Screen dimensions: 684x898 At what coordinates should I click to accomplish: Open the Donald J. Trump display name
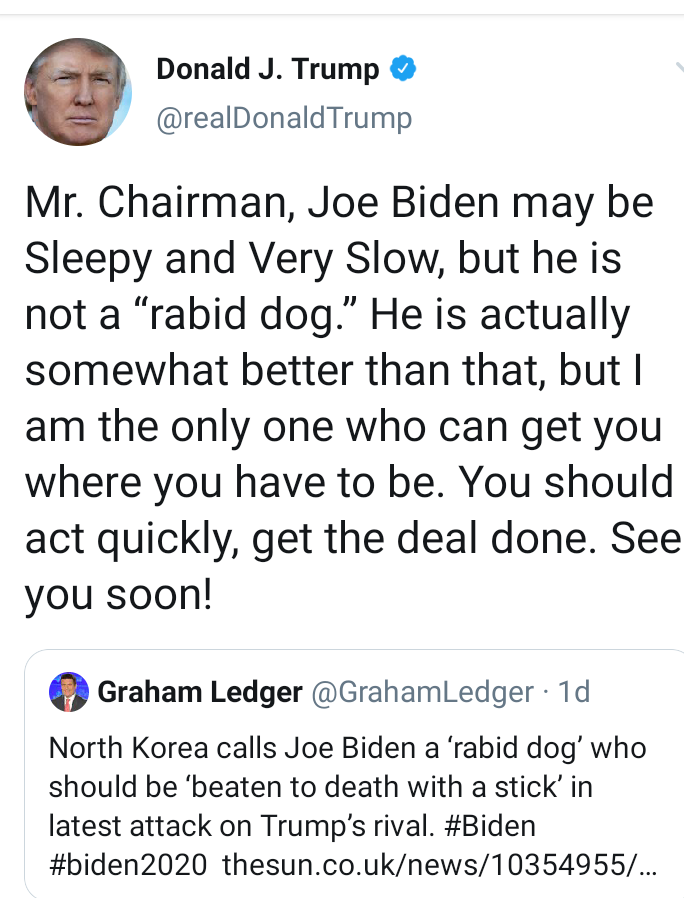[x=268, y=69]
